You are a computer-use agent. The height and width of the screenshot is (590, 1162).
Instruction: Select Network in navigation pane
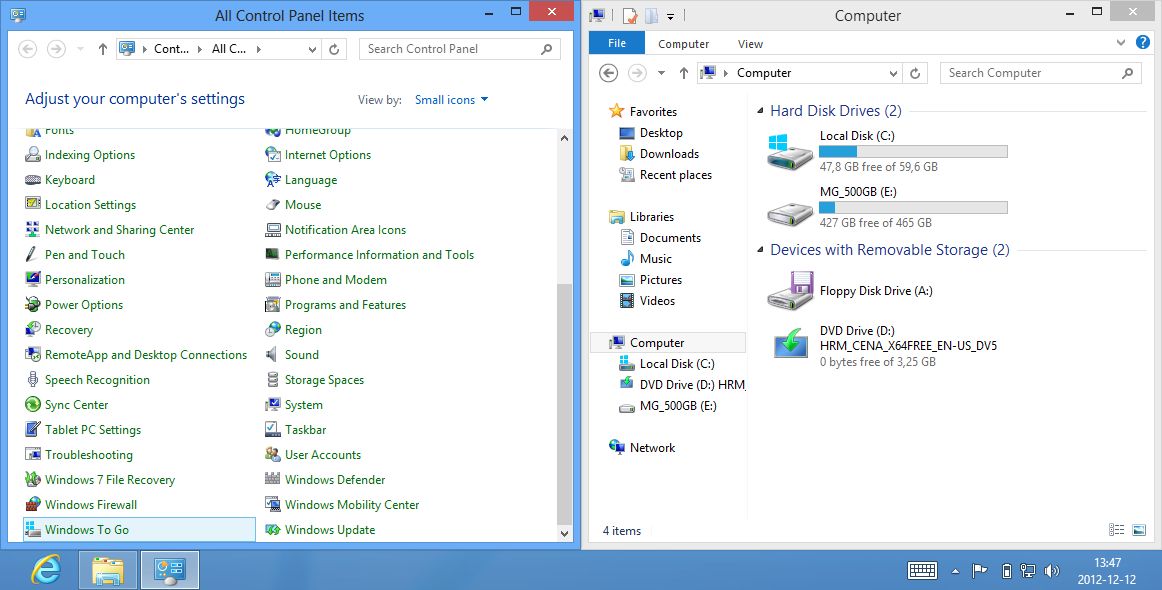642,448
